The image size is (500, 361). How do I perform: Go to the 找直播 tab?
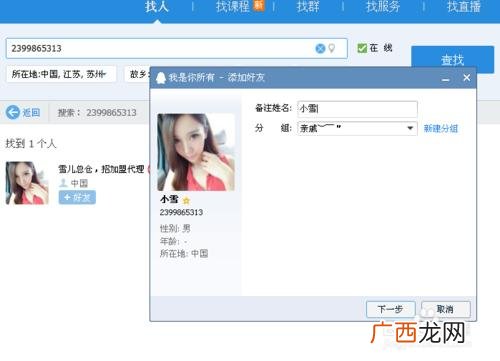pos(464,7)
